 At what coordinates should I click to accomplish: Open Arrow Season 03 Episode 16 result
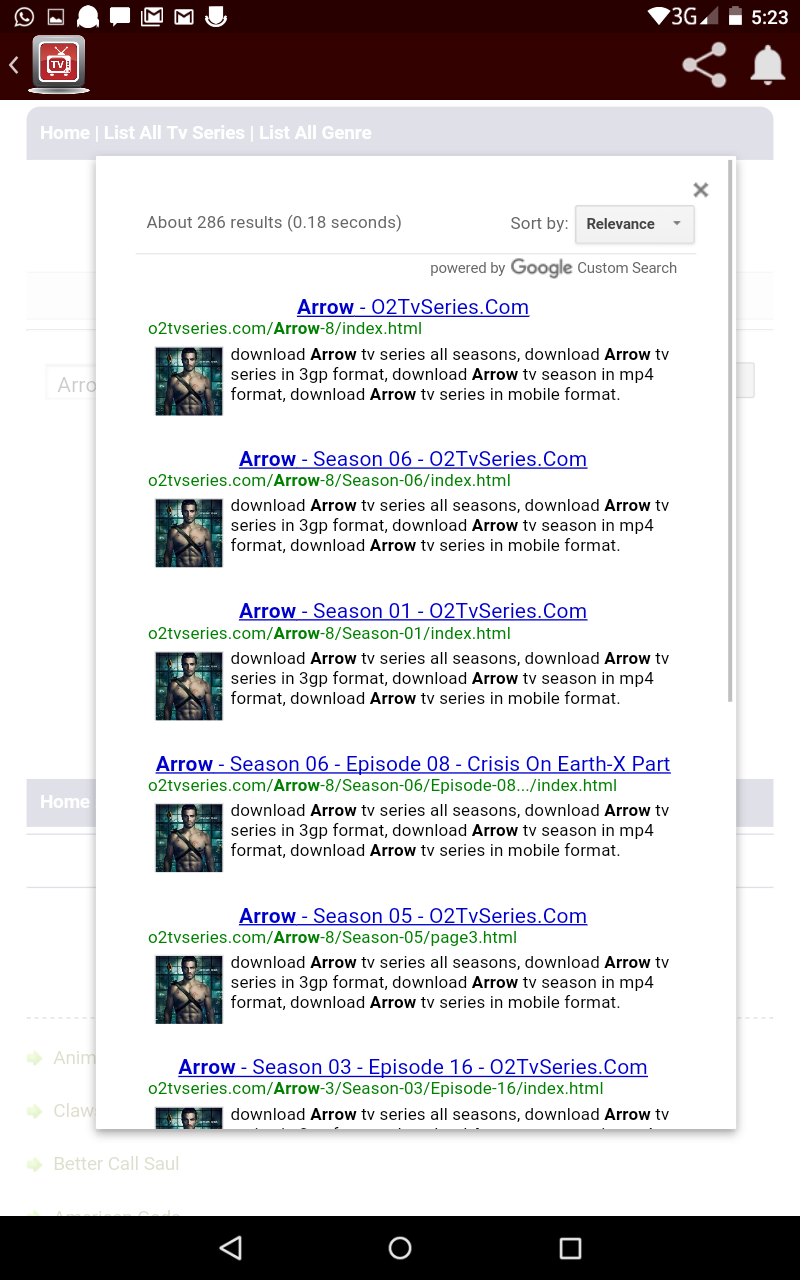(x=413, y=1067)
